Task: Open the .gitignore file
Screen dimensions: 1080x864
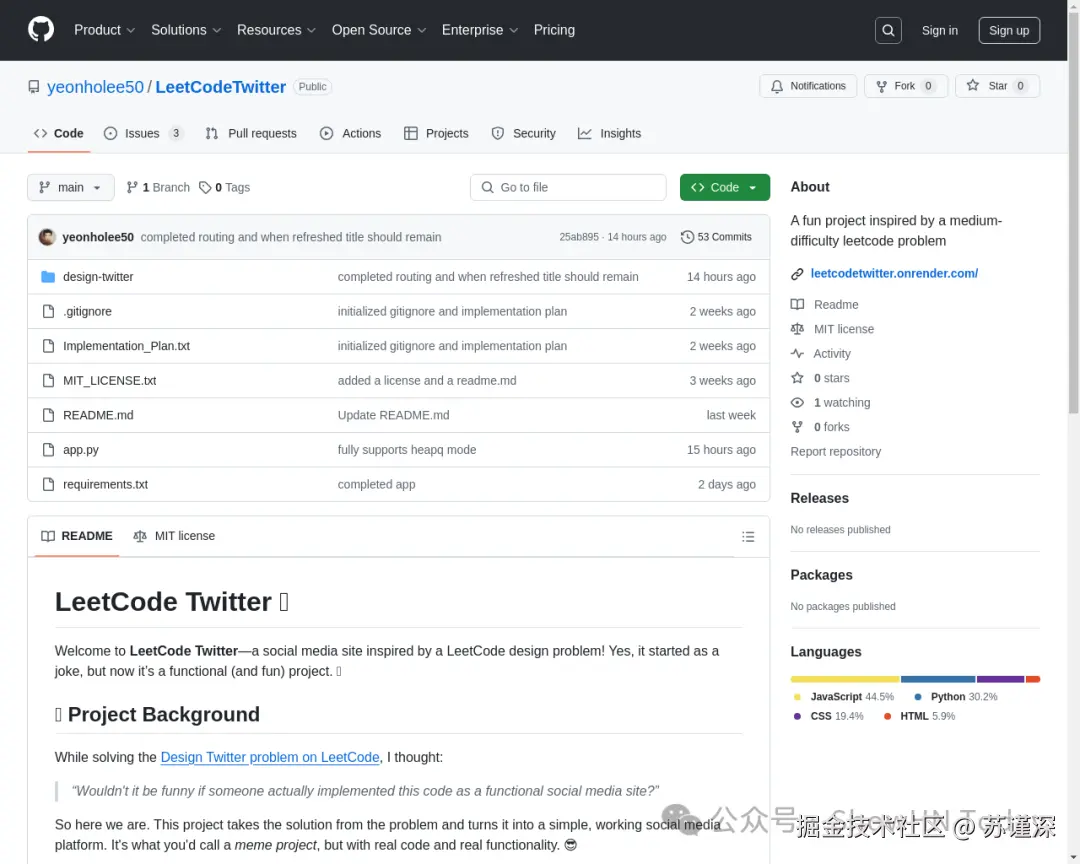Action: pyautogui.click(x=87, y=311)
